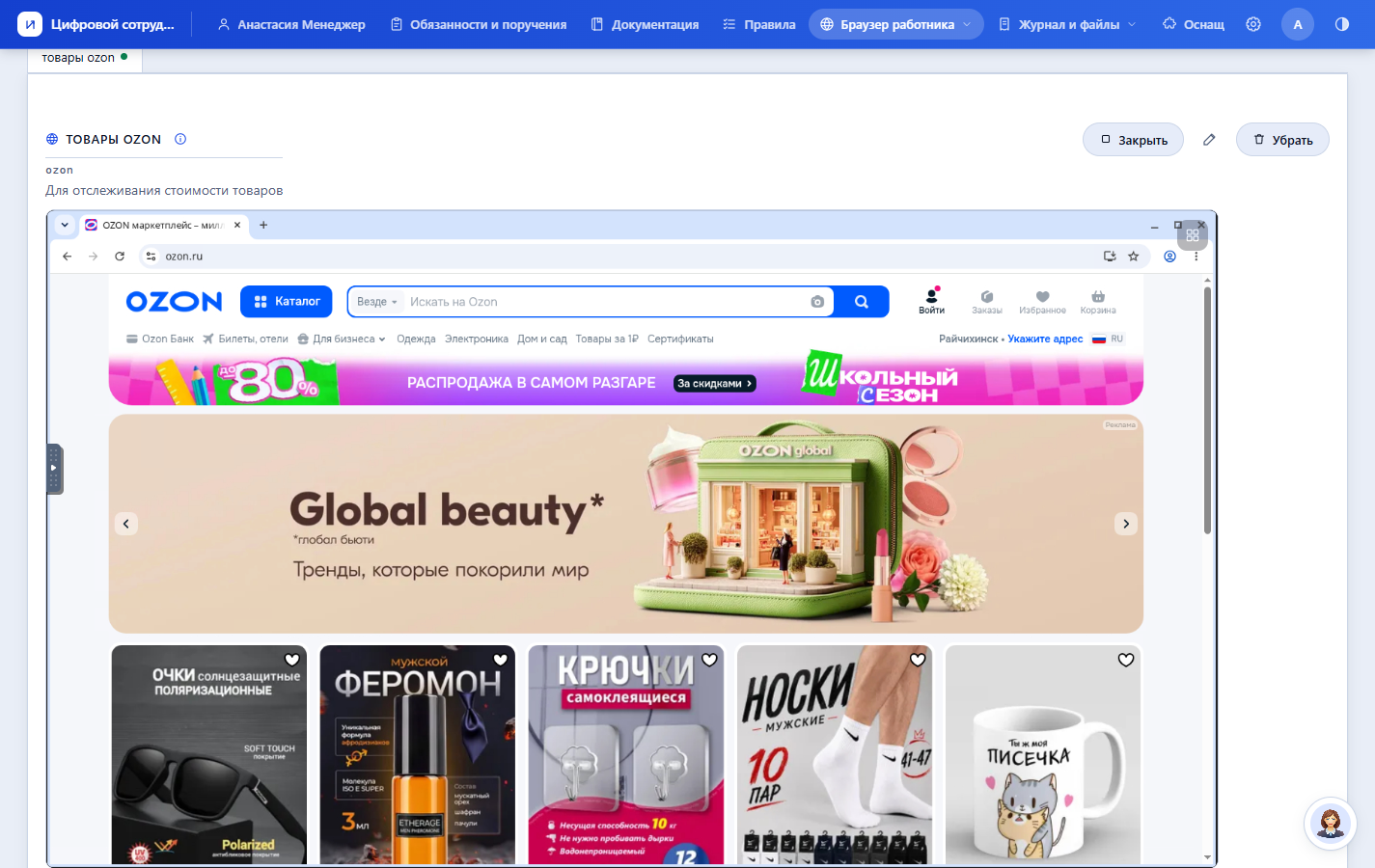Bookmark the ozon.ru page with star
This screenshot has width=1375, height=868.
(1134, 257)
